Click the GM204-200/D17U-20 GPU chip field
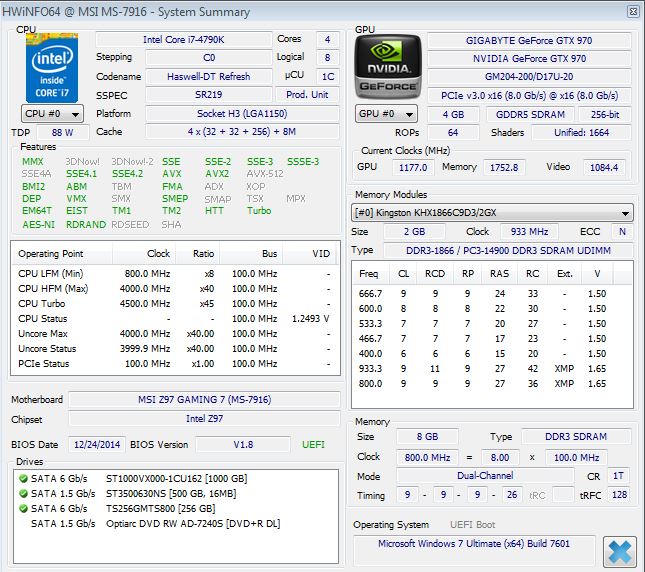This screenshot has width=645, height=572. coord(529,76)
